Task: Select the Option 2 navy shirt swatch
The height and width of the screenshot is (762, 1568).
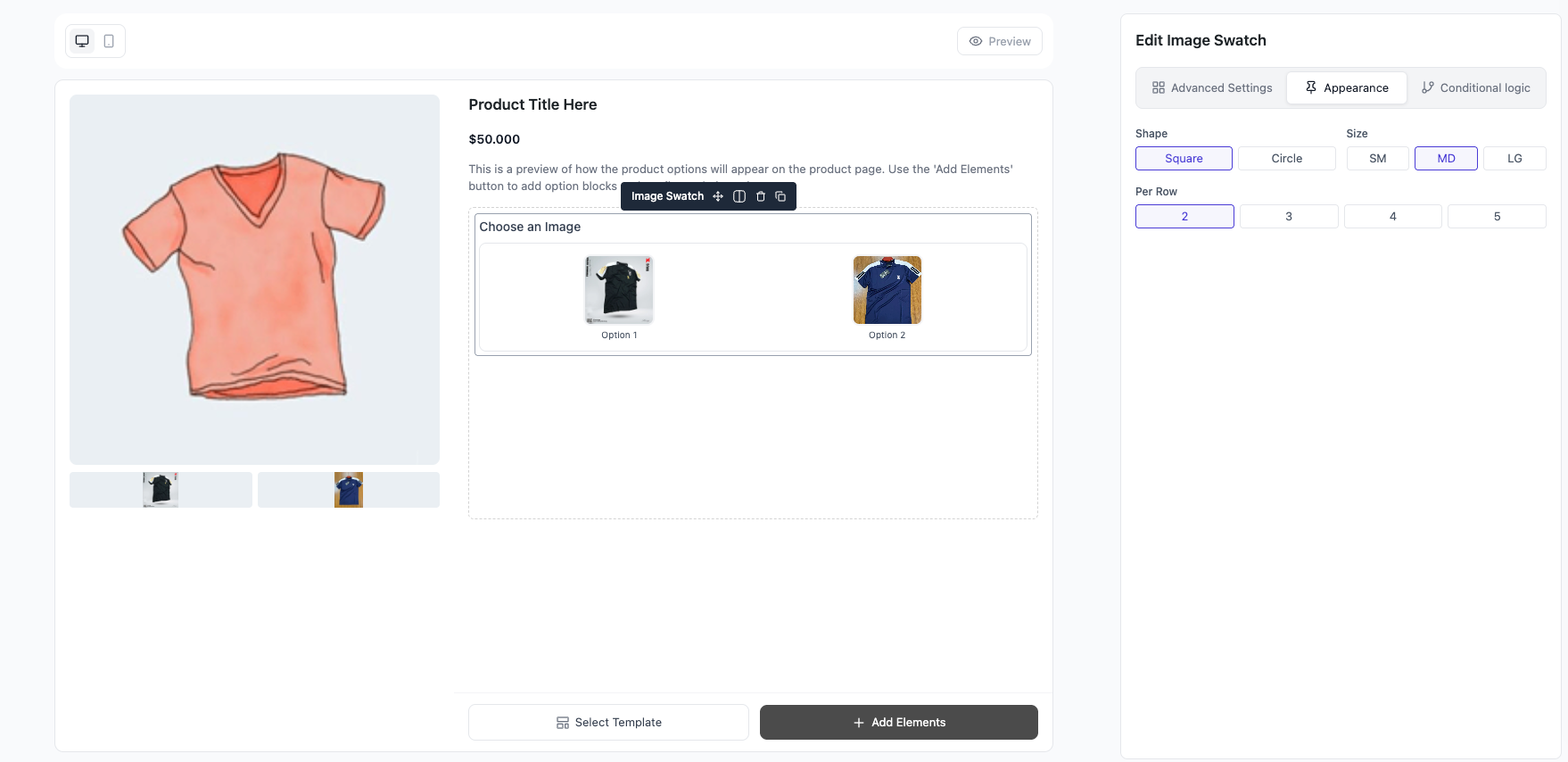Action: (887, 290)
